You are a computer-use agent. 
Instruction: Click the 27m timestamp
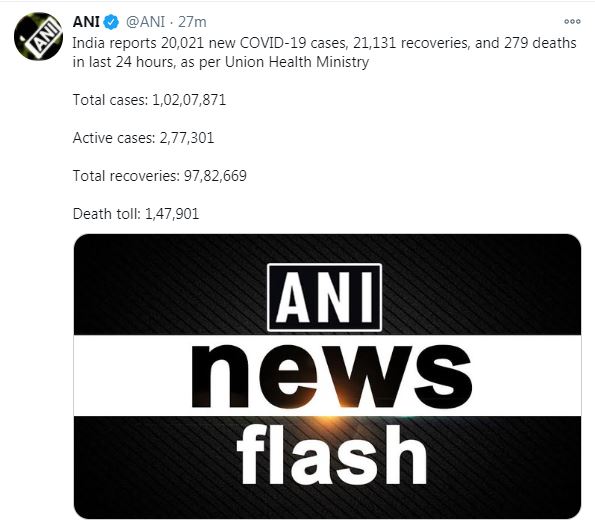pyautogui.click(x=192, y=22)
